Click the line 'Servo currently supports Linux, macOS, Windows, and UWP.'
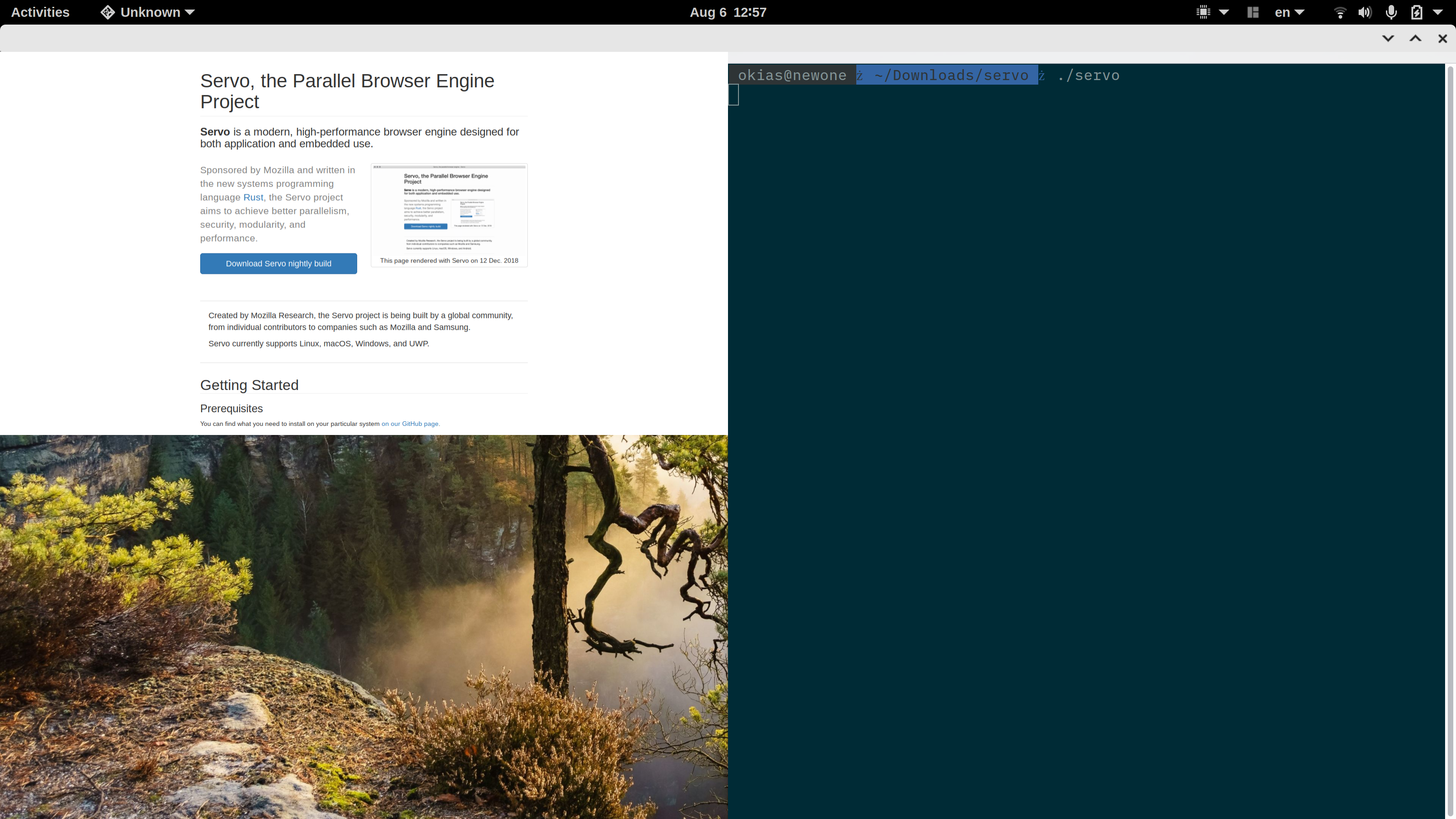This screenshot has height=819, width=1456. (x=319, y=344)
